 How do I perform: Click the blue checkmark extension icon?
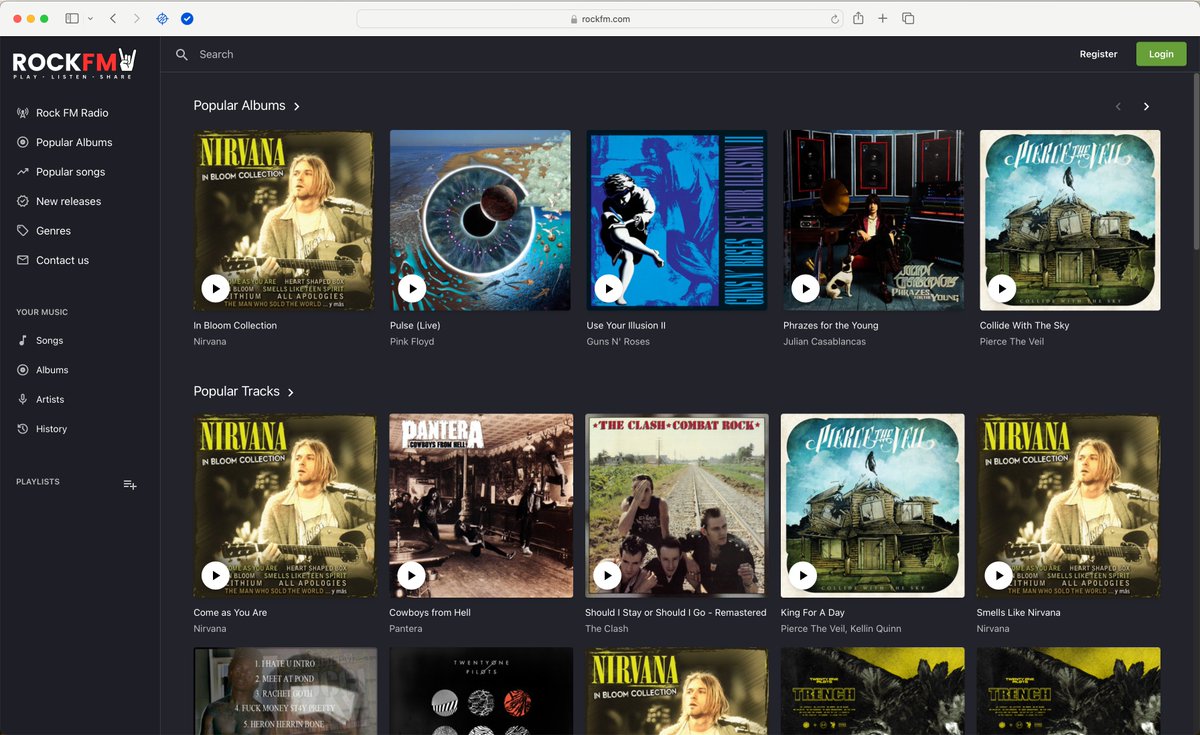coord(187,18)
